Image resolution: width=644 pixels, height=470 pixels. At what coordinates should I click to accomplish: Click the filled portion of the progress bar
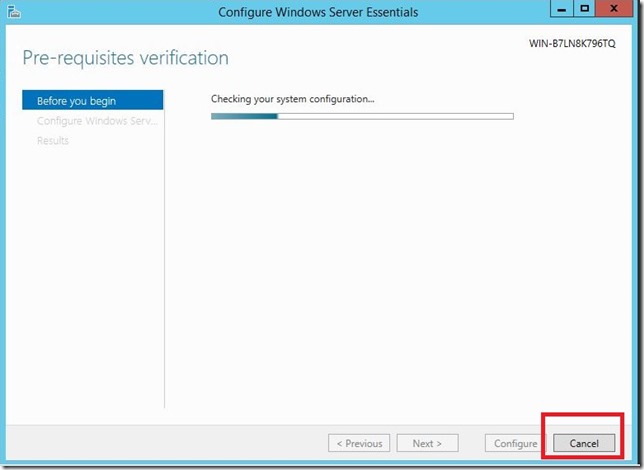(243, 116)
